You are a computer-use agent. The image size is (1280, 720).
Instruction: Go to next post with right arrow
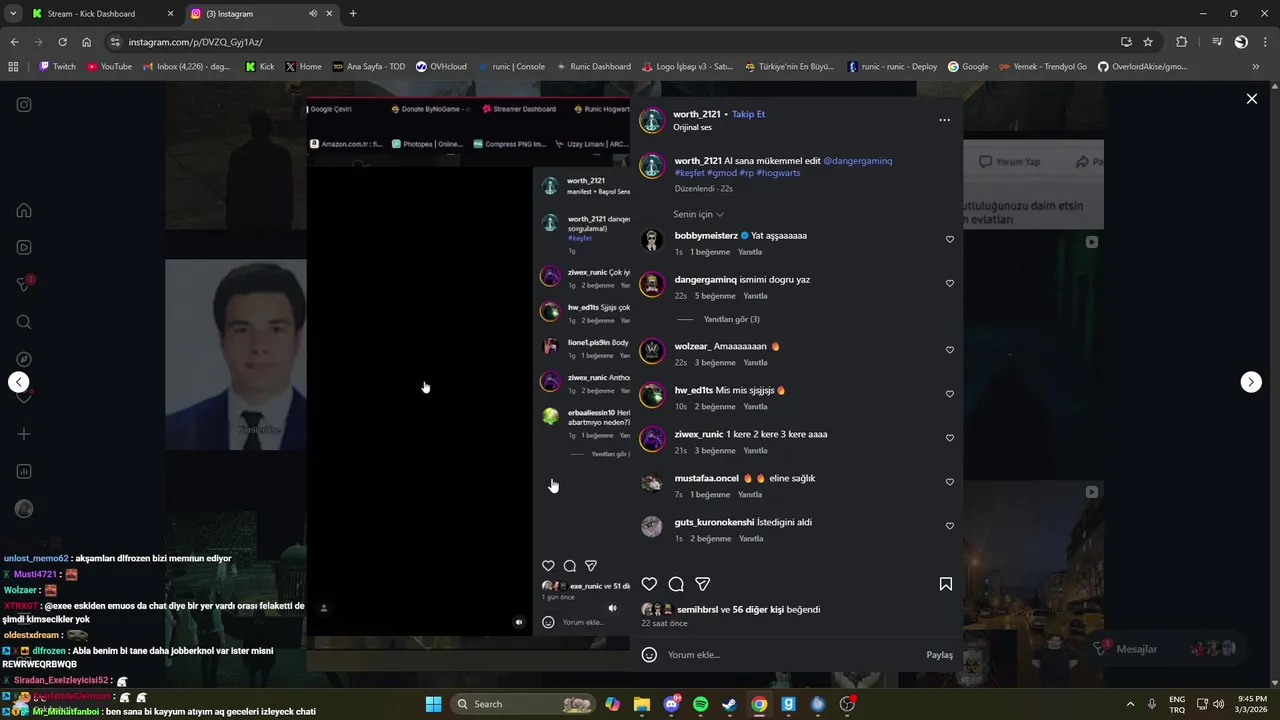point(1251,382)
